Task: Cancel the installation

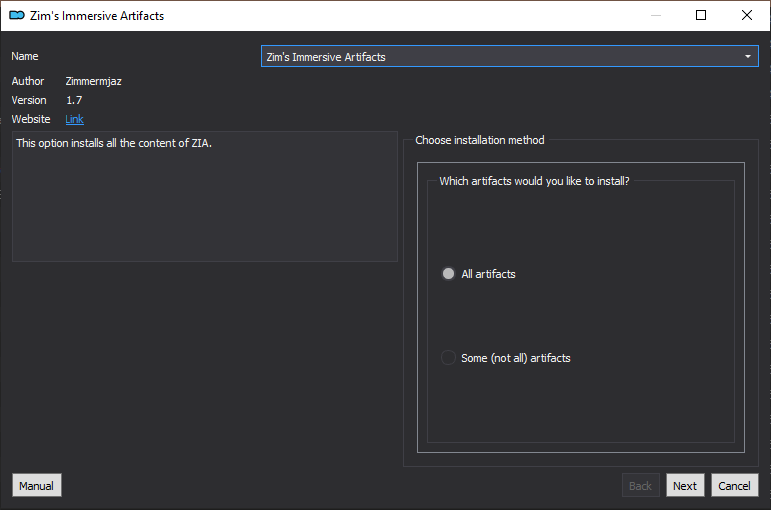Action: [735, 485]
